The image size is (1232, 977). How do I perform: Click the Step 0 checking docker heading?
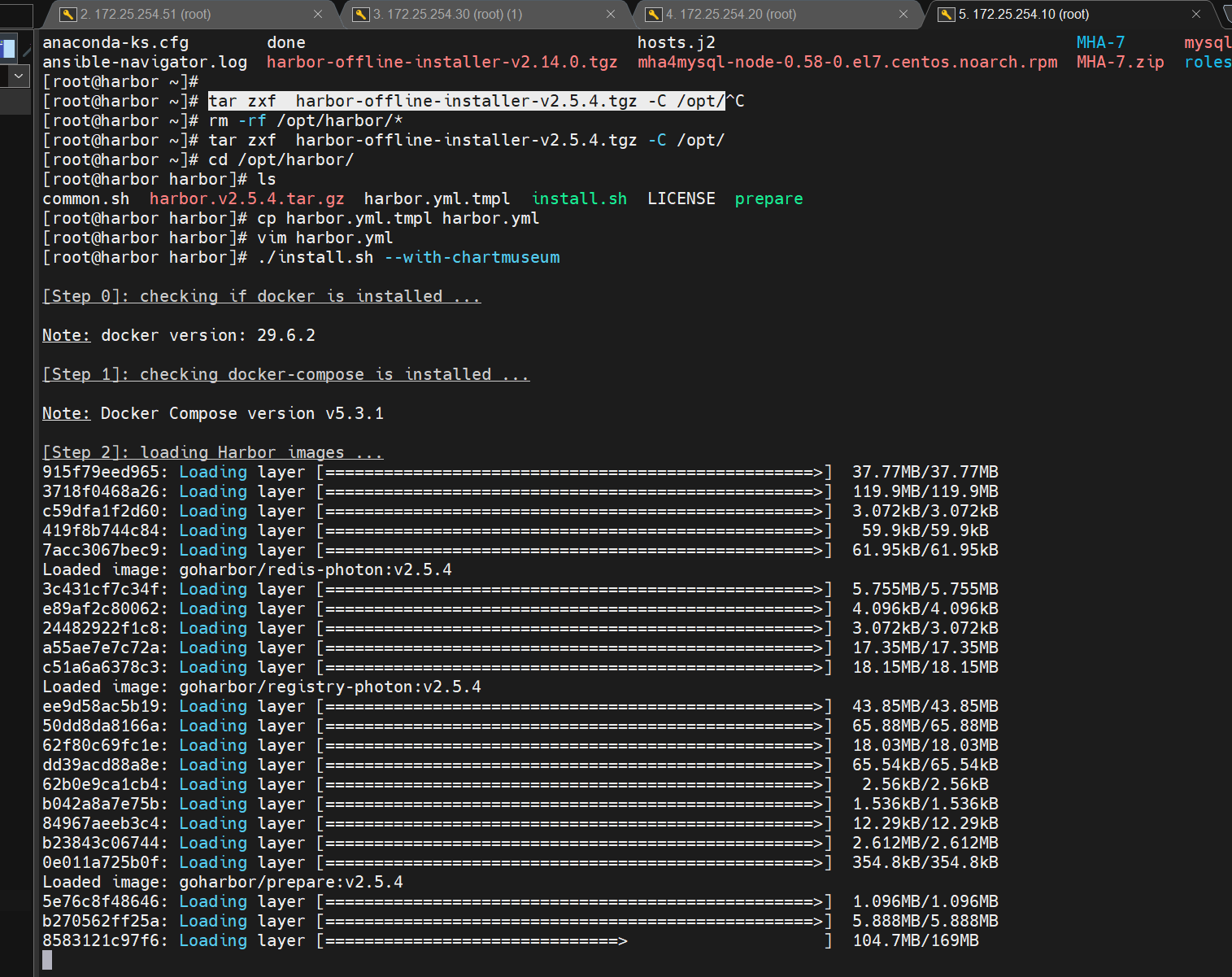262,296
